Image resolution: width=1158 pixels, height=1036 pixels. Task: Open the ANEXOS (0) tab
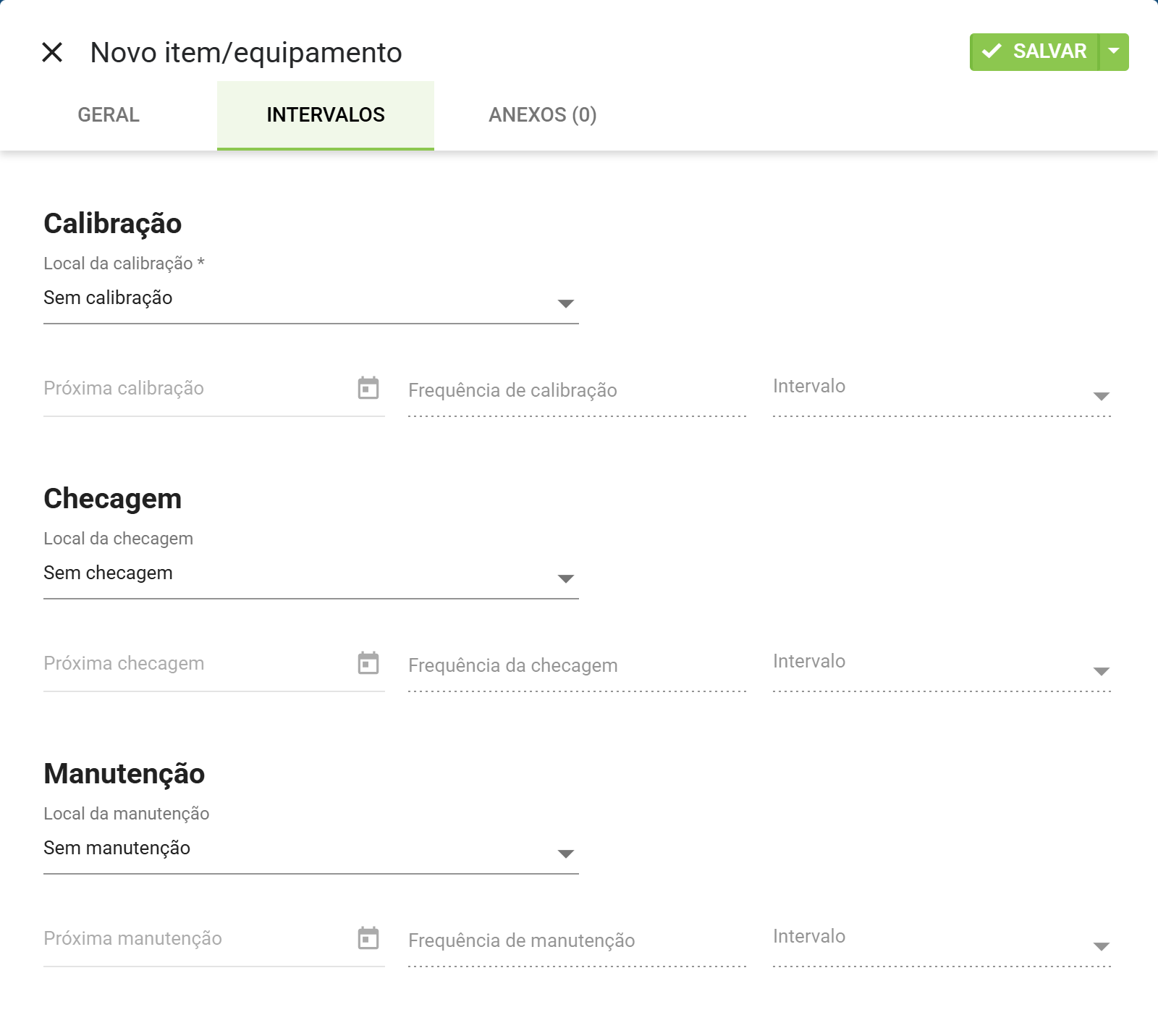pyautogui.click(x=543, y=115)
